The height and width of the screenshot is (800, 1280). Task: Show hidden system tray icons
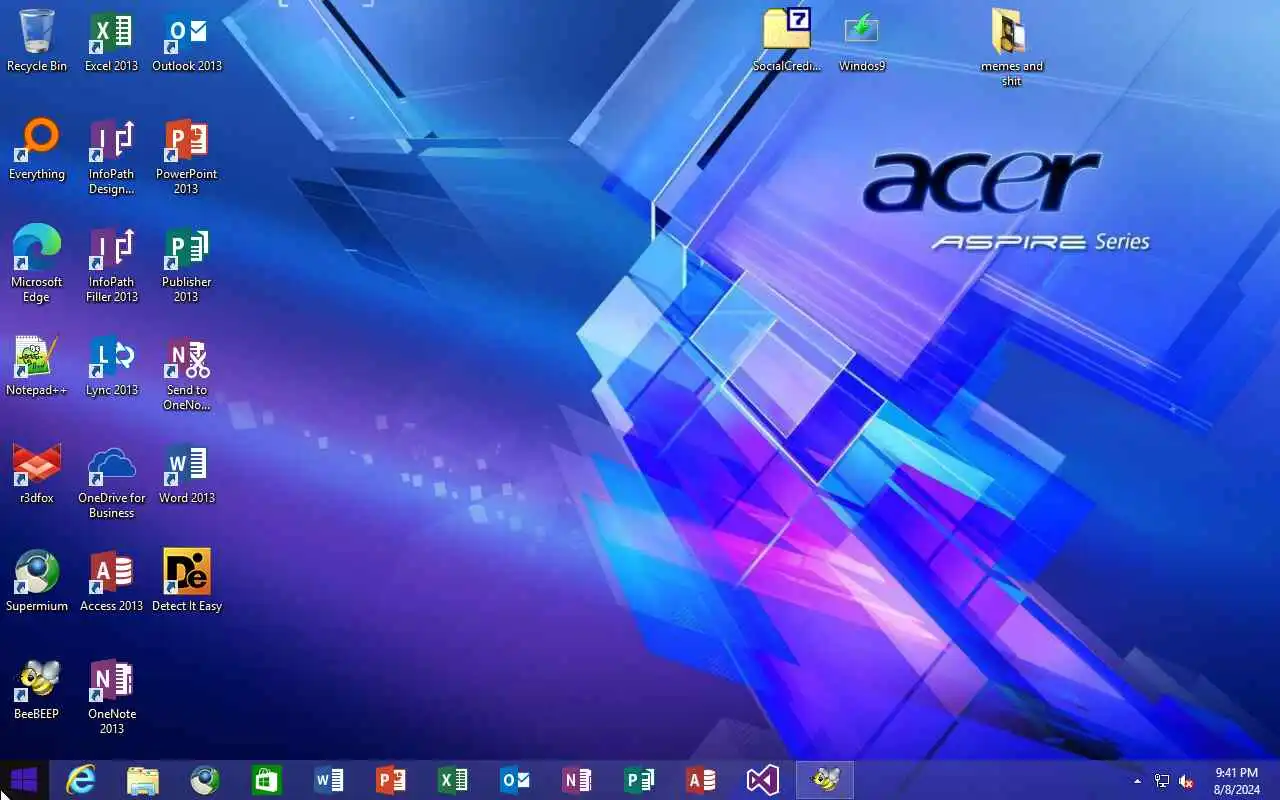[1137, 781]
